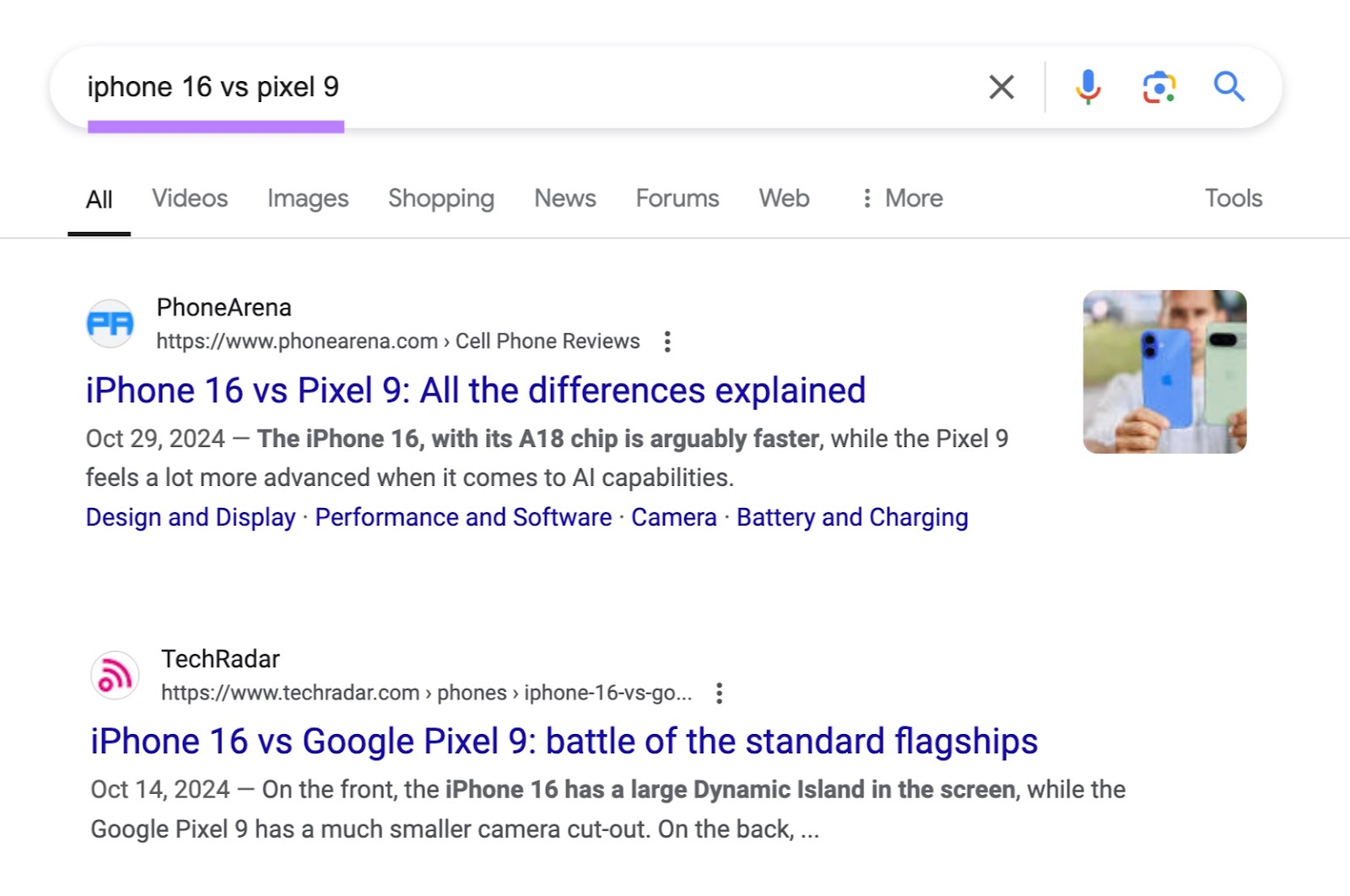Click the phonearena.com Cell Phone Reviews URL

click(398, 342)
